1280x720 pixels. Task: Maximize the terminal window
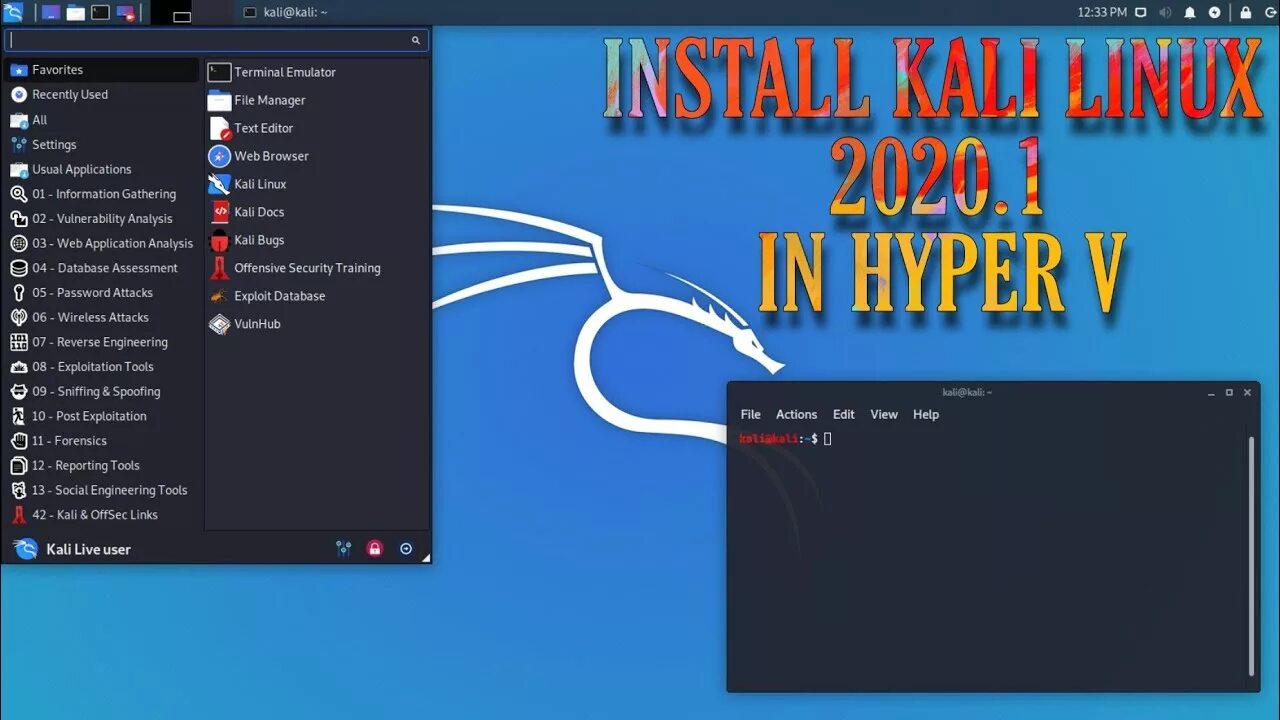coord(1229,392)
